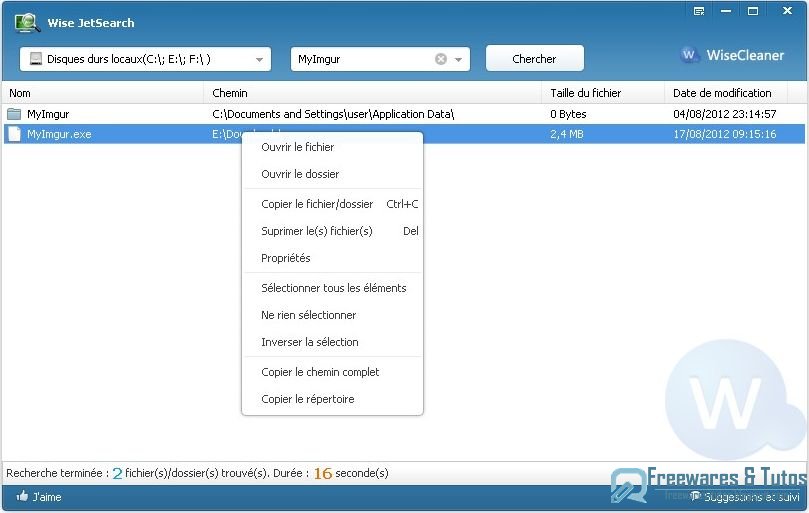Select Copier le fichier/dossier menu entry
Screen dimensions: 809x513
point(332,204)
